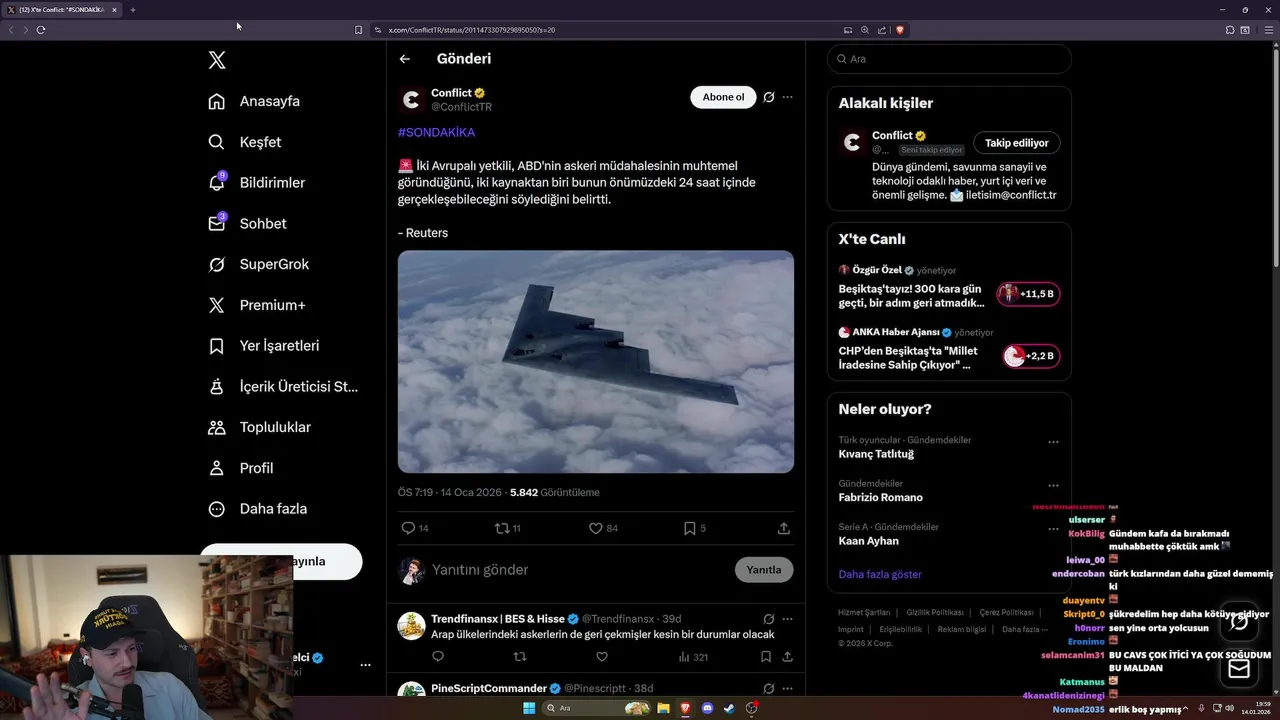This screenshot has height=720, width=1280.
Task: Open more menu on PineScriptCommander reply
Action: tap(788, 688)
